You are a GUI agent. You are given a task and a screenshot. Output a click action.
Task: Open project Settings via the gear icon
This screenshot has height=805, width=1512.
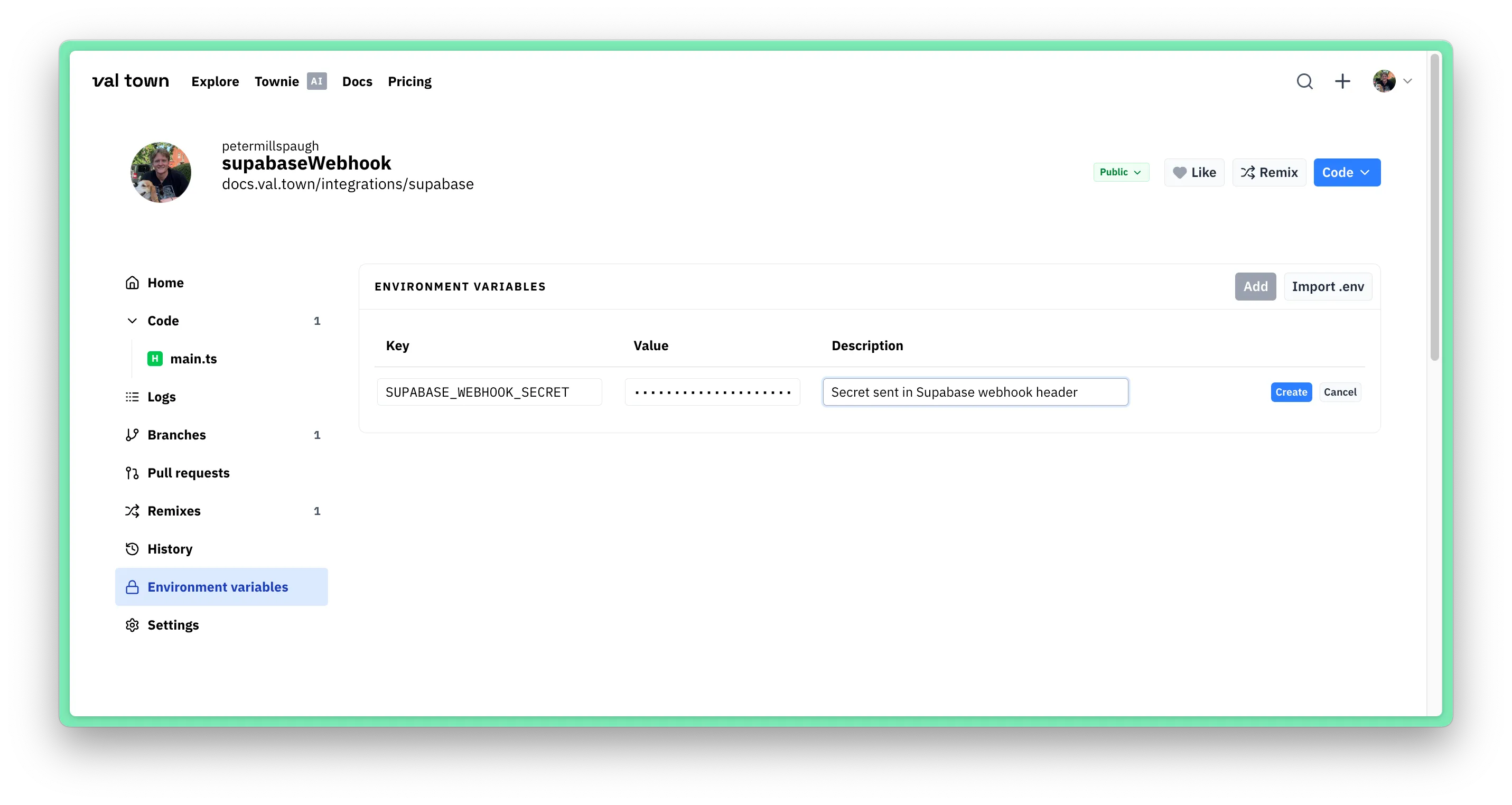(132, 624)
